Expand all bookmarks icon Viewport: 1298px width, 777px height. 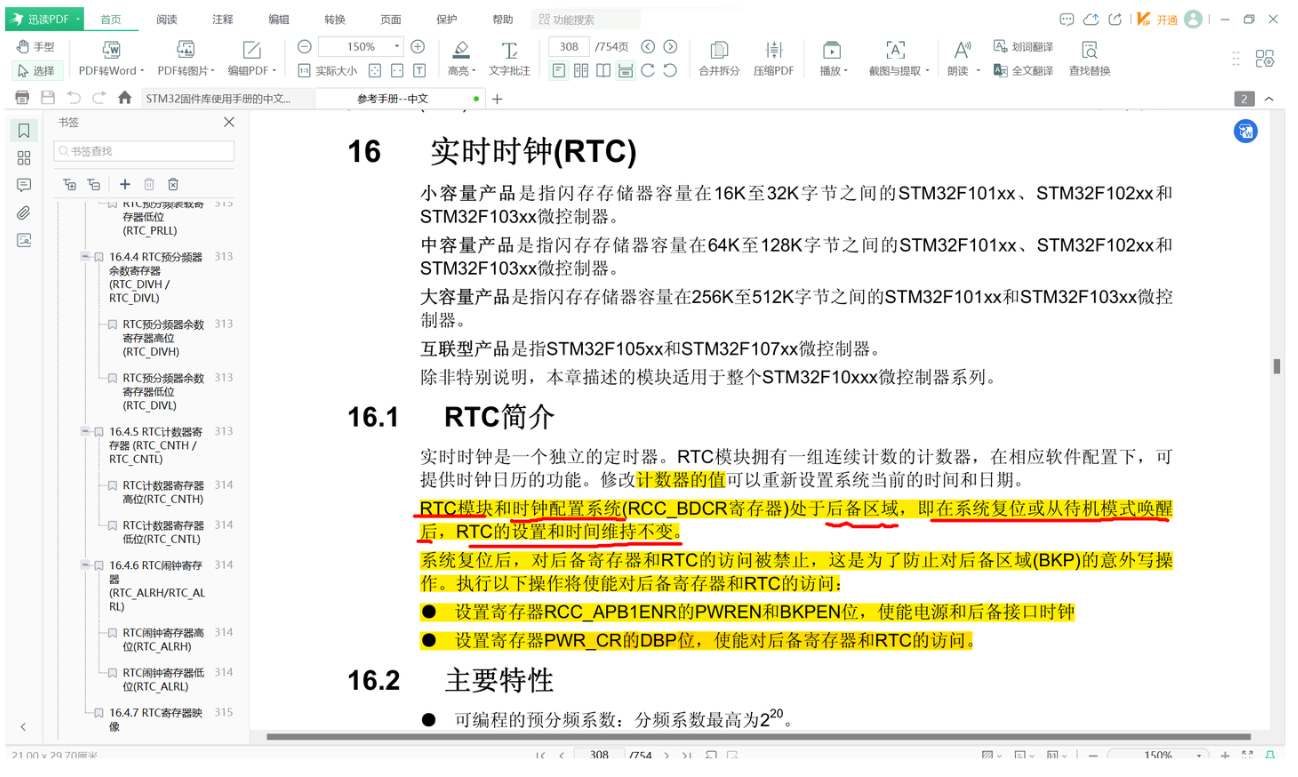[x=69, y=184]
